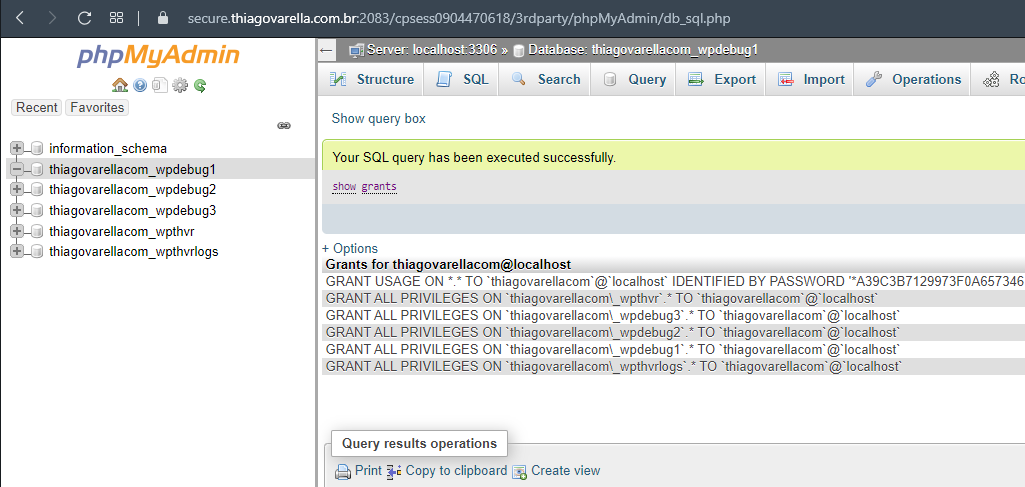Image resolution: width=1025 pixels, height=487 pixels.
Task: Click the 'show' keyword in executed query
Action: 344,186
